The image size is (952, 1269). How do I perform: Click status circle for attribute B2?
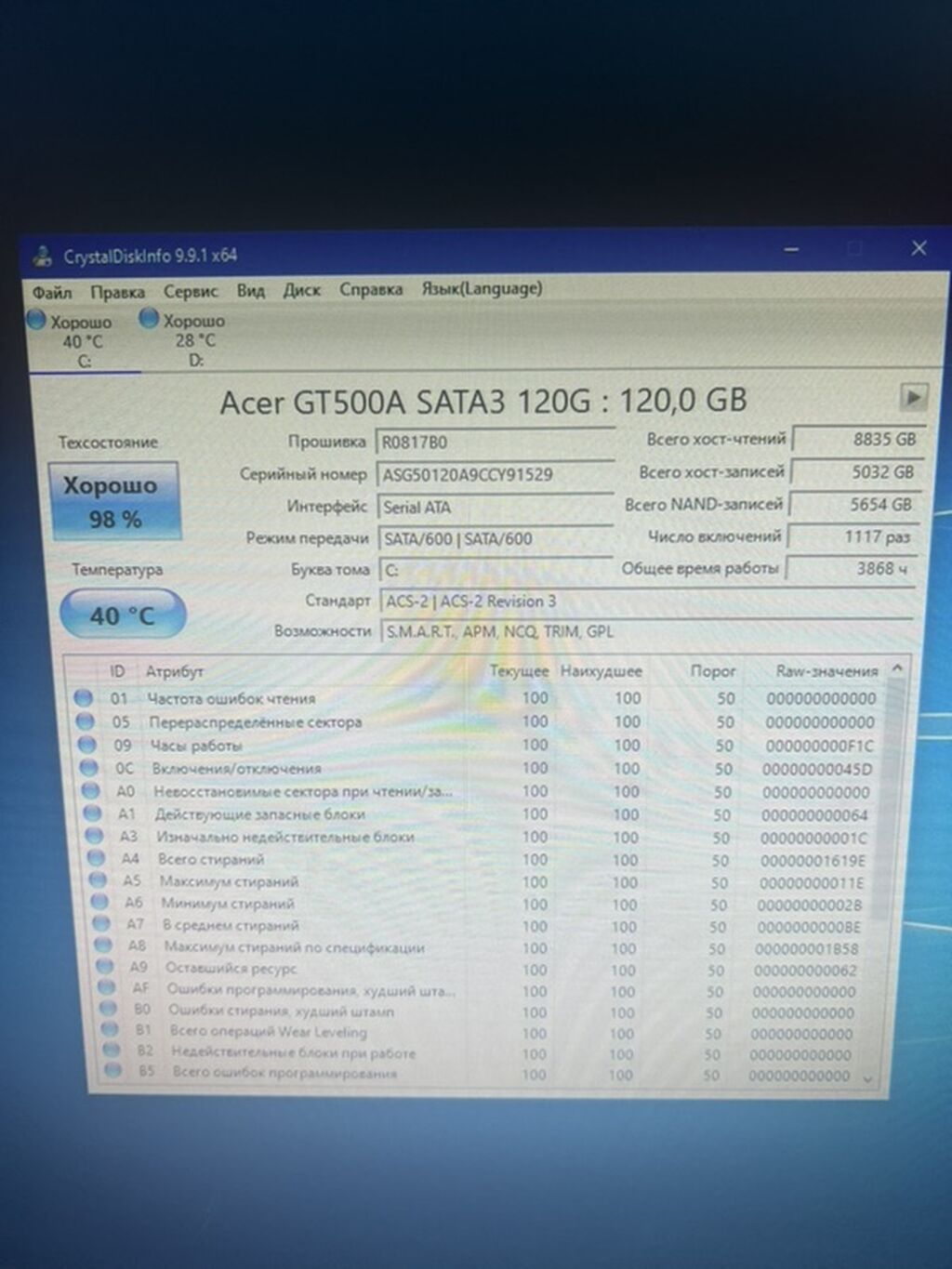coord(112,1051)
